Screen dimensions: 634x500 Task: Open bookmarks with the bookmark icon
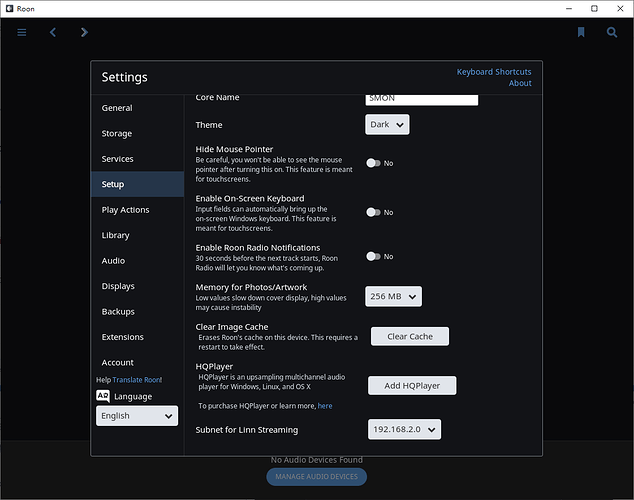tap(581, 32)
